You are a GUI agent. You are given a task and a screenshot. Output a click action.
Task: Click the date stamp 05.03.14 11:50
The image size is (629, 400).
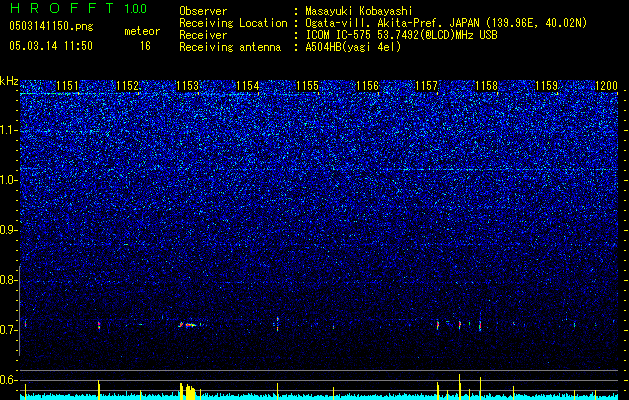(51, 46)
